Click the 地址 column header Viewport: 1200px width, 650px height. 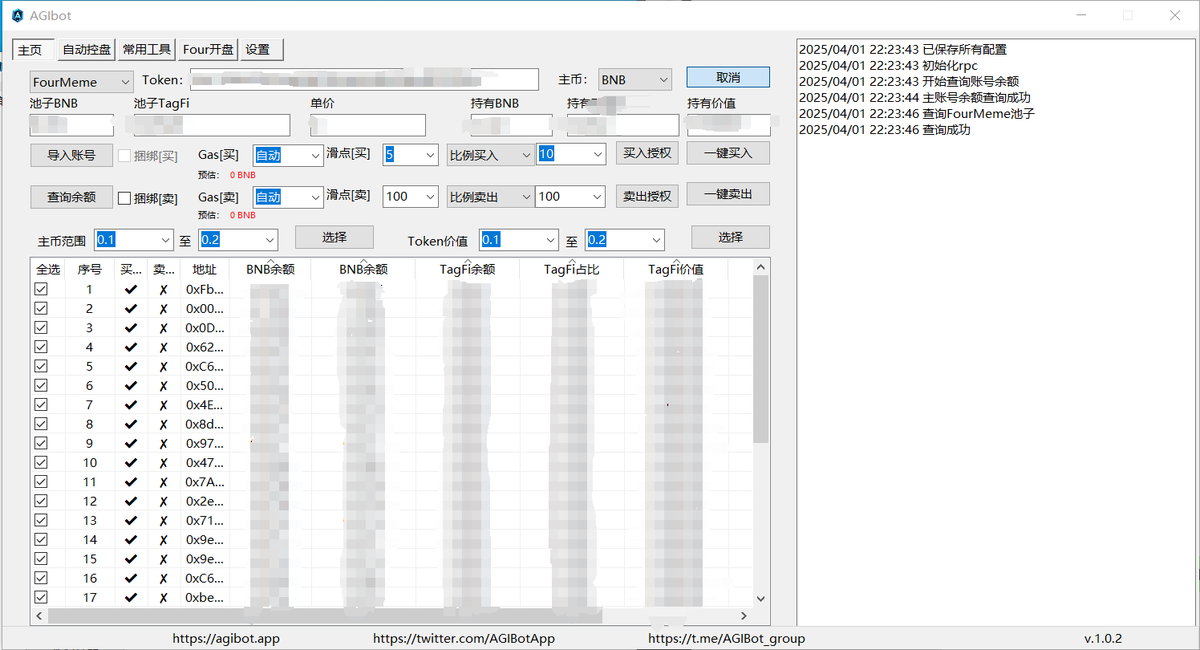click(204, 270)
